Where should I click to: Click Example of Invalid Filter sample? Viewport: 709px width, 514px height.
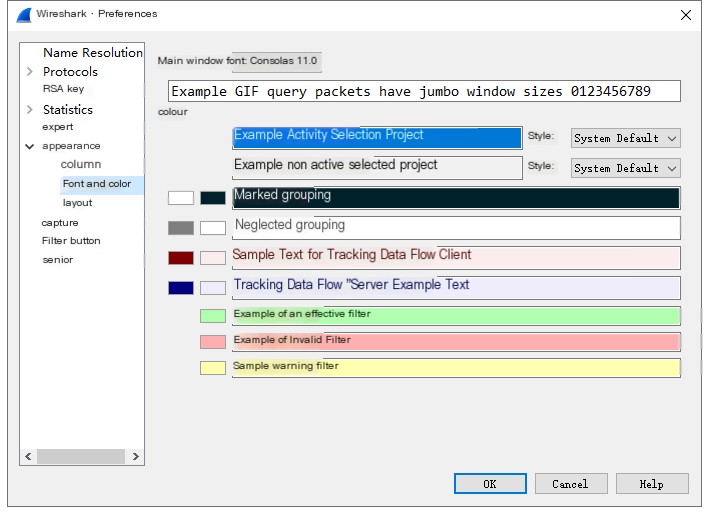click(x=456, y=342)
